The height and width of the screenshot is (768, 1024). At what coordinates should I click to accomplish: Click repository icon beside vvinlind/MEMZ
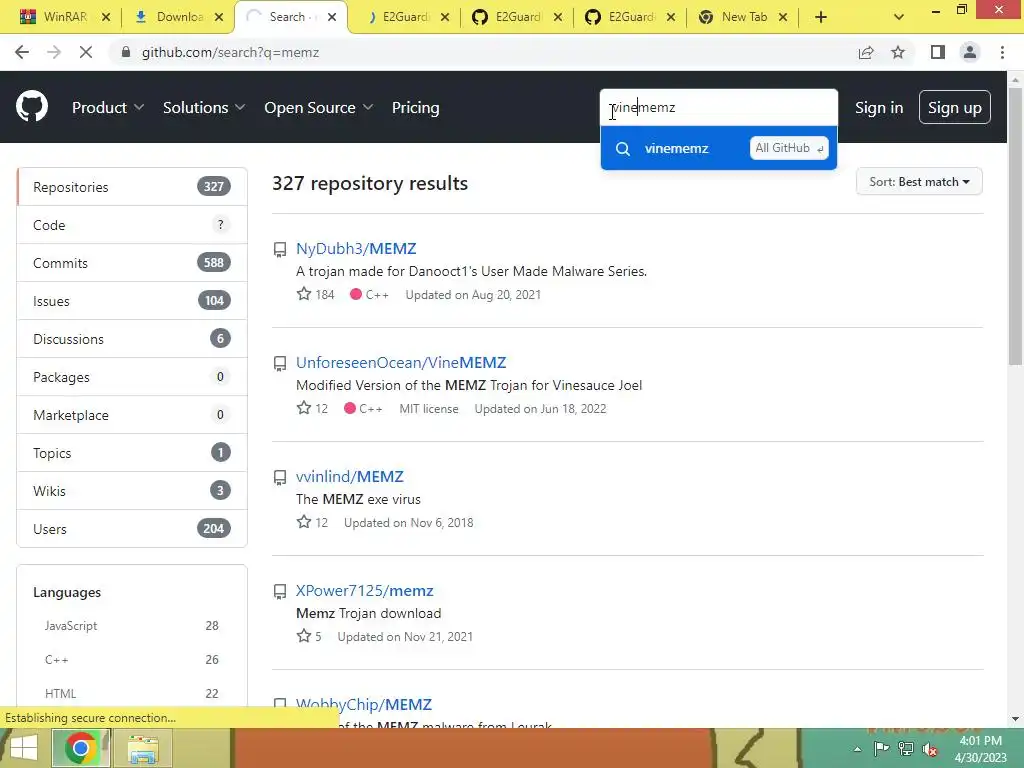(x=280, y=477)
